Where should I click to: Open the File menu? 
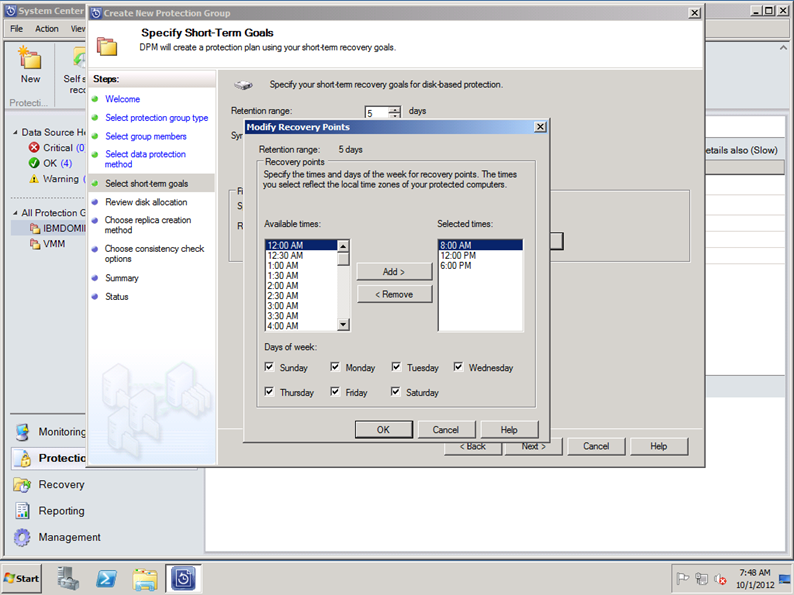[17, 29]
